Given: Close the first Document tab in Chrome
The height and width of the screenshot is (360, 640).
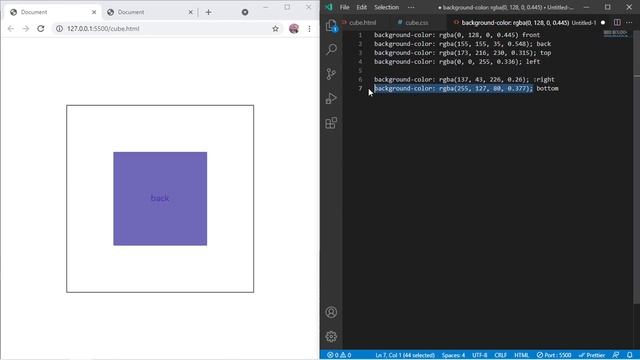Looking at the screenshot, I should click(x=94, y=12).
